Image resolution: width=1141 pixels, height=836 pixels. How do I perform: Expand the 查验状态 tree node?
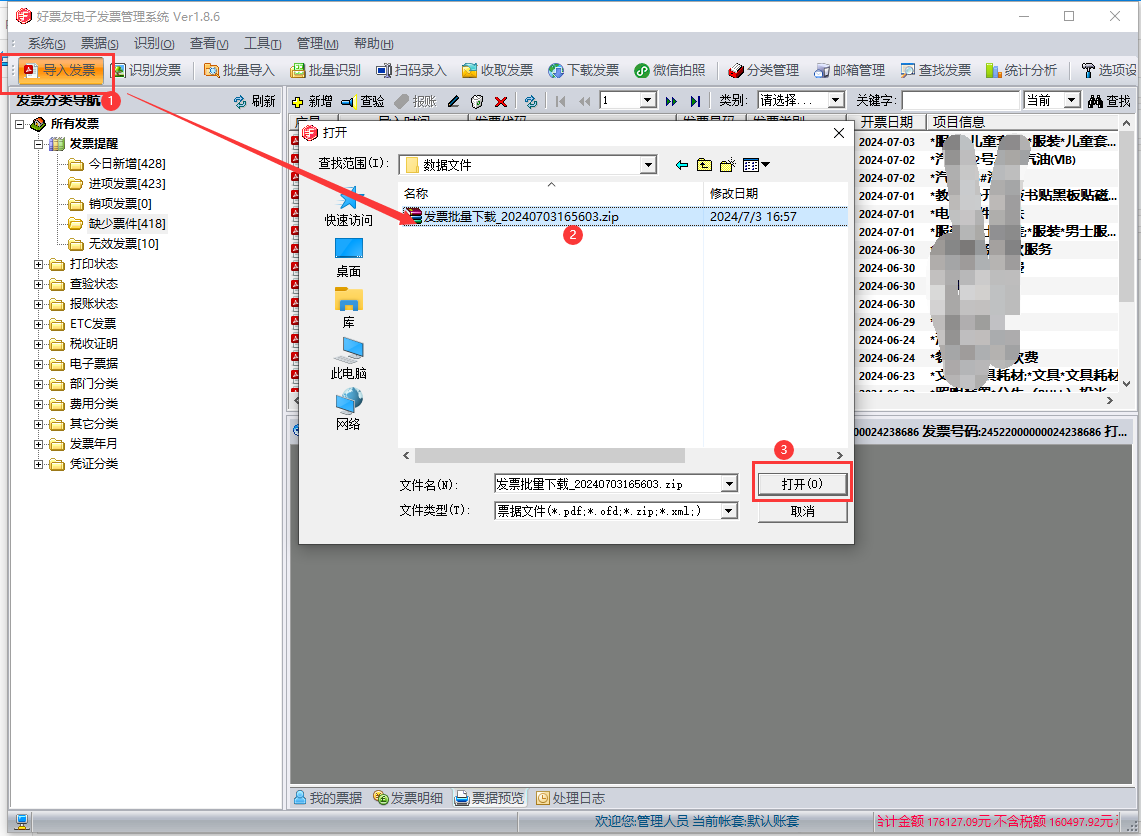point(39,284)
